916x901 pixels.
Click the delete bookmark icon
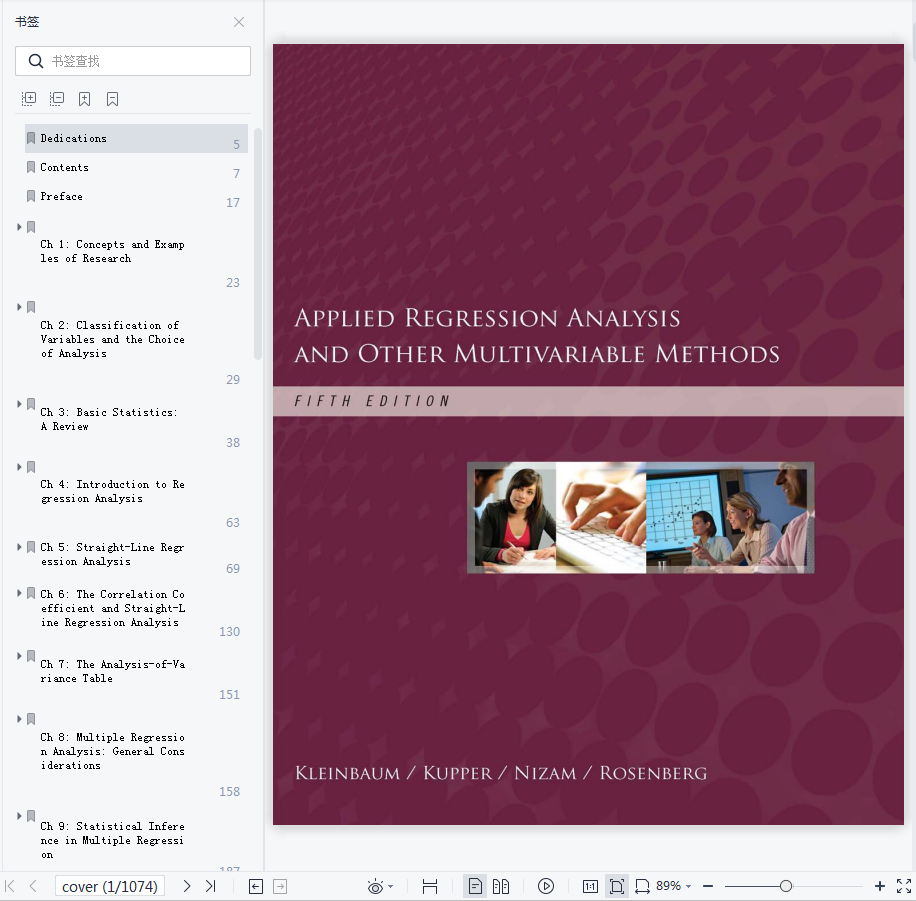[113, 99]
